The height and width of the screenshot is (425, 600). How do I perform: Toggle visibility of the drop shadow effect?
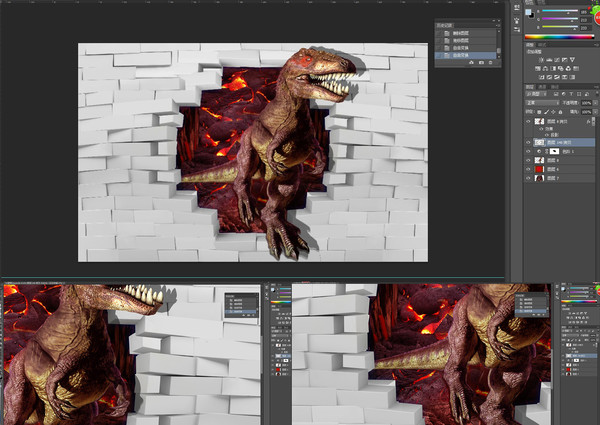547,135
